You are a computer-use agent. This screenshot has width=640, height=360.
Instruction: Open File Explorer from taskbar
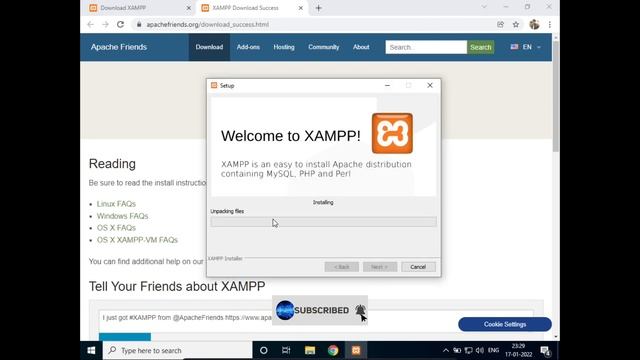pos(310,351)
